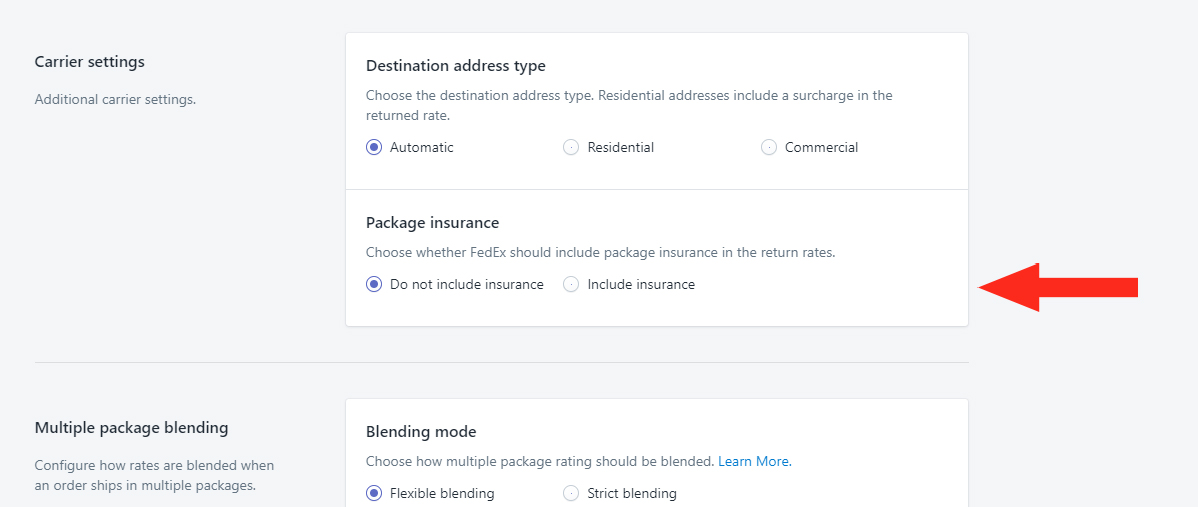Click the horizontal divider below Carrier settings
This screenshot has width=1198, height=507.
point(501,362)
